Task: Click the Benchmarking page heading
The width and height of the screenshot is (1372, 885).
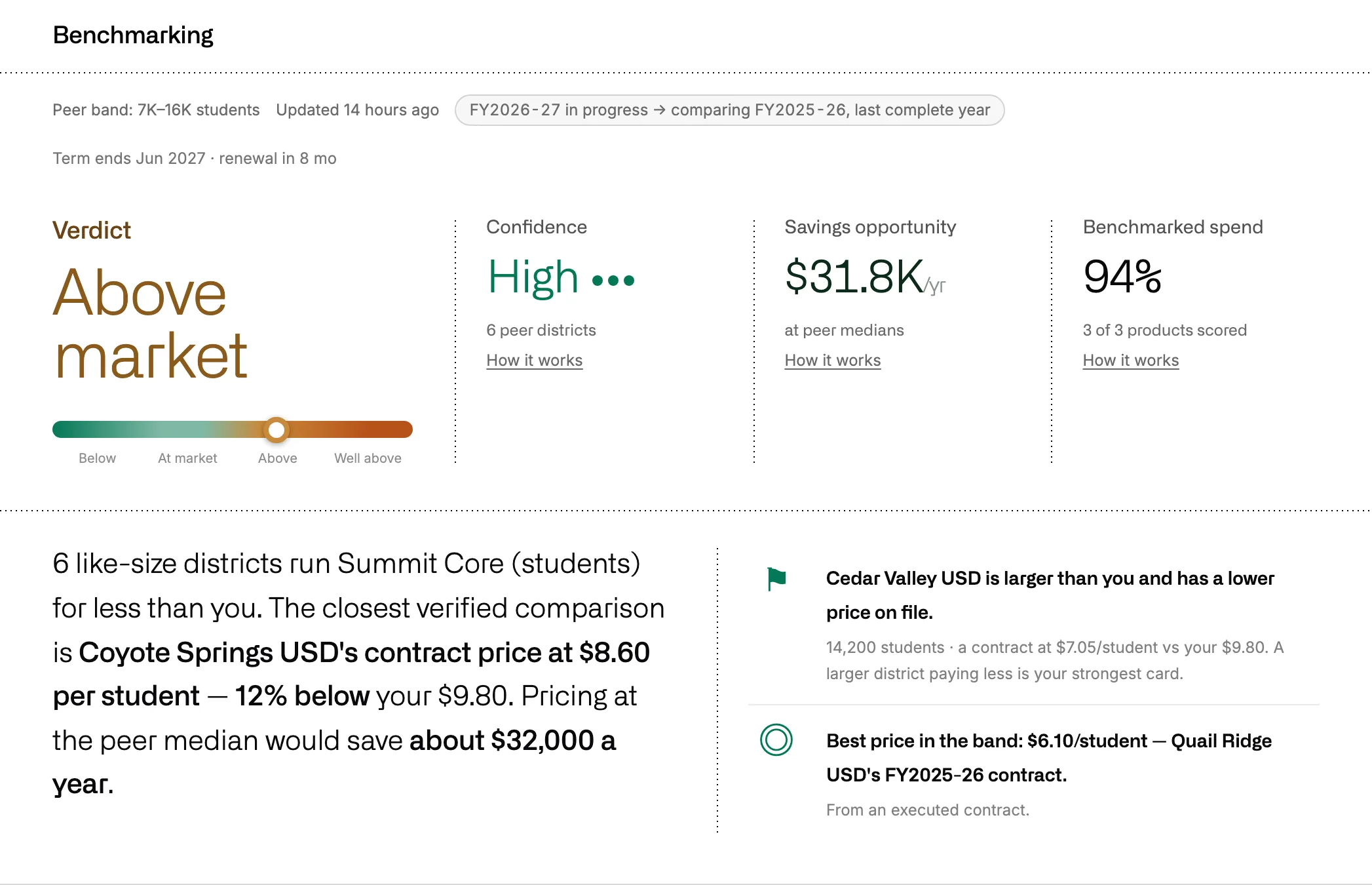Action: pyautogui.click(x=133, y=35)
